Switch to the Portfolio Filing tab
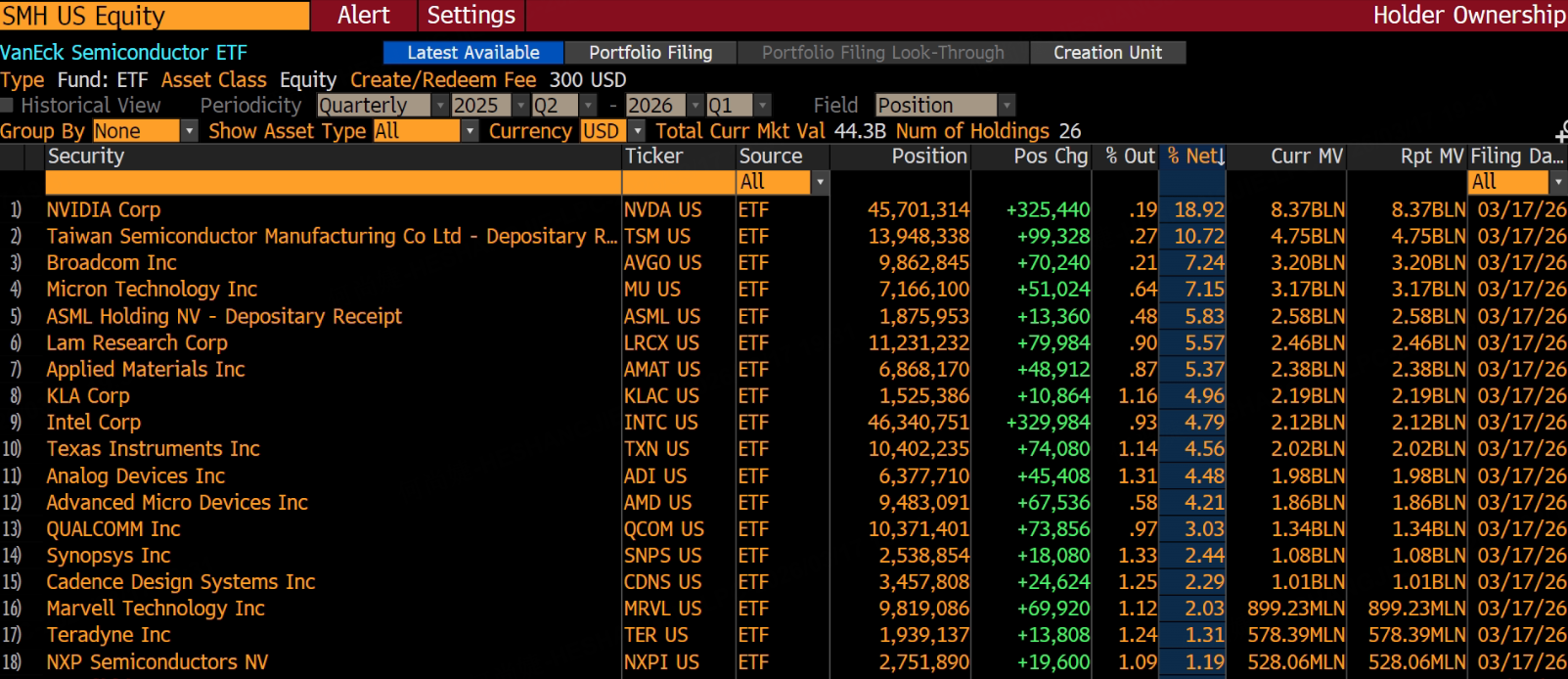1568x679 pixels. pos(650,53)
